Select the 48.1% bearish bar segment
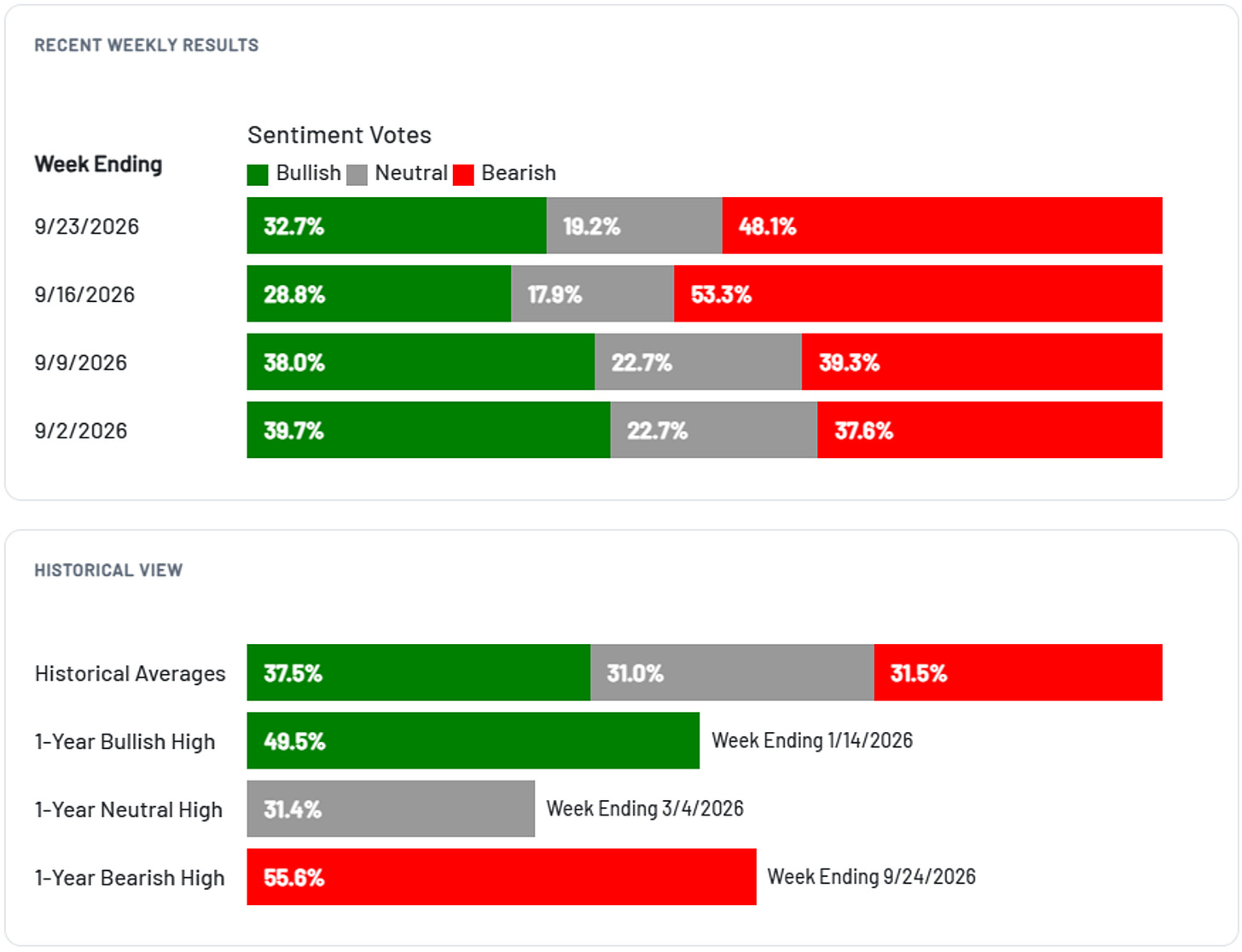The height and width of the screenshot is (952, 1242). click(x=943, y=226)
